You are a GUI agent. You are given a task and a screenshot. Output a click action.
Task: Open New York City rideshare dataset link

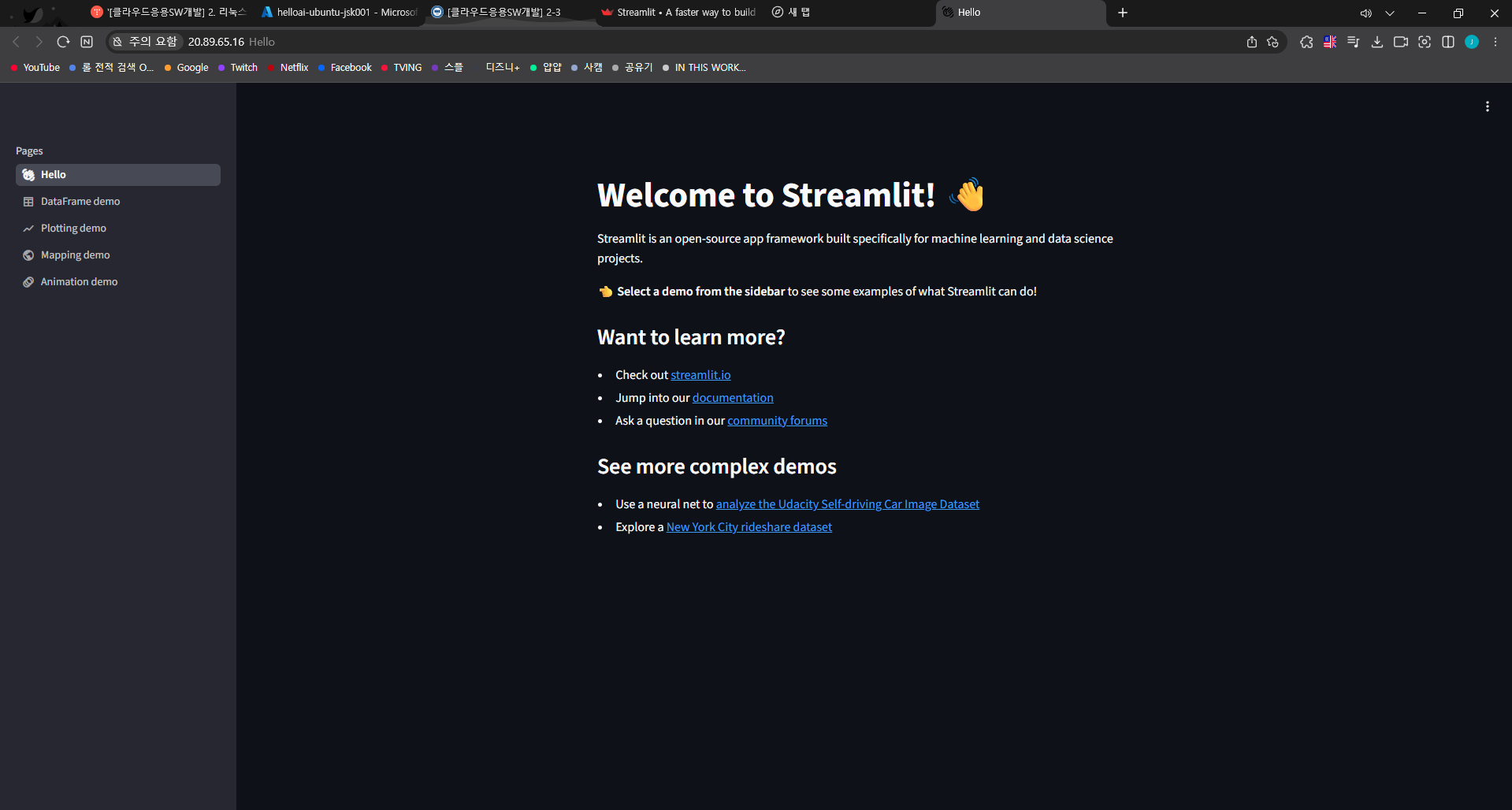point(749,527)
